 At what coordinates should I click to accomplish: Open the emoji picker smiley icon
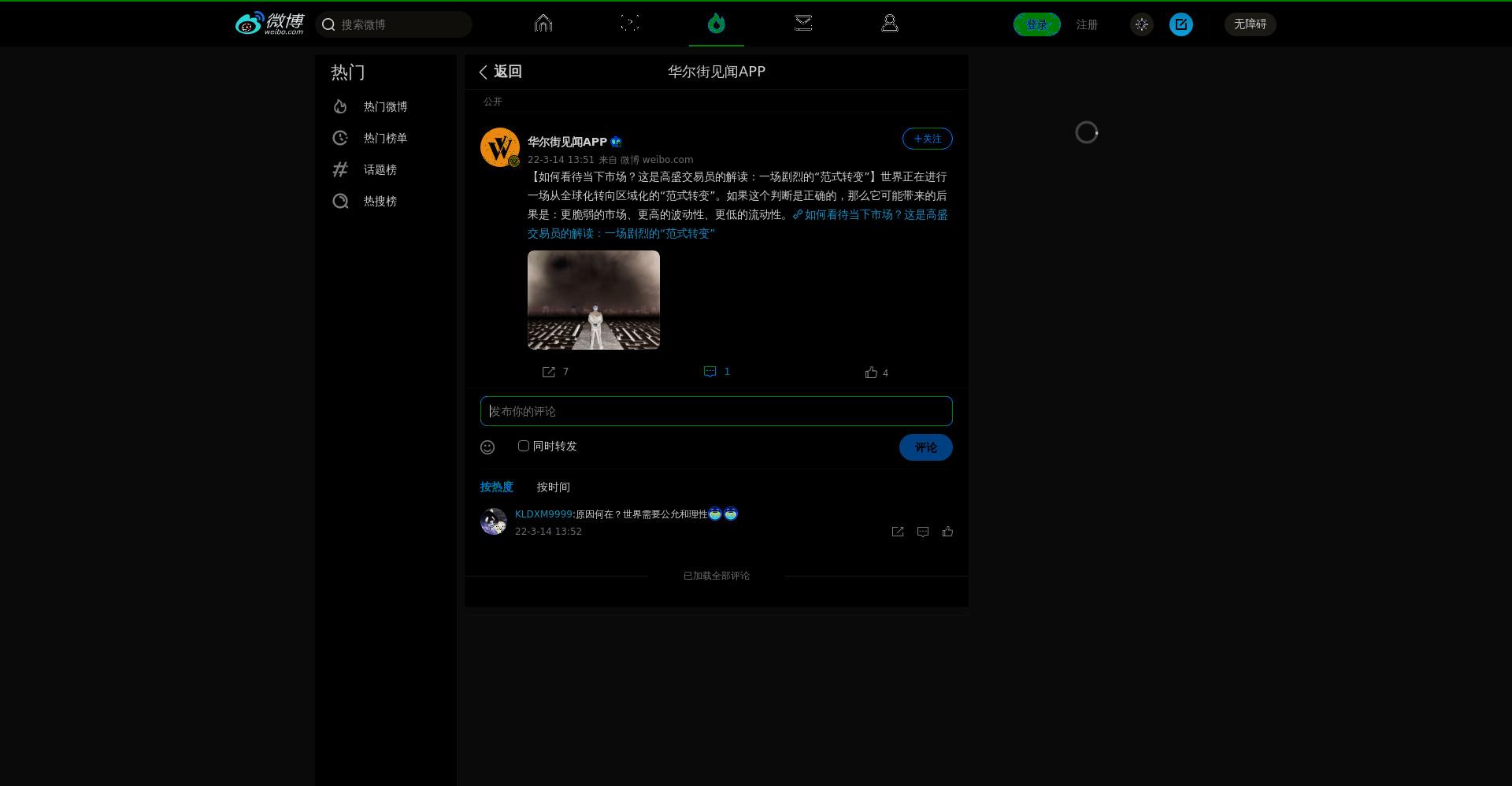[x=487, y=447]
